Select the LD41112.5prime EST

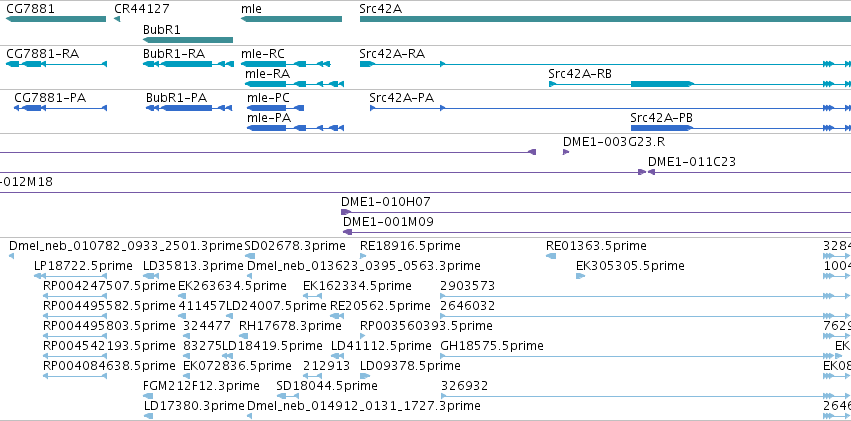click(338, 356)
